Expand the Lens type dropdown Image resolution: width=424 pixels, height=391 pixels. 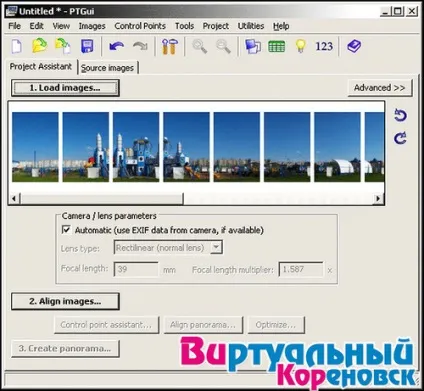217,247
